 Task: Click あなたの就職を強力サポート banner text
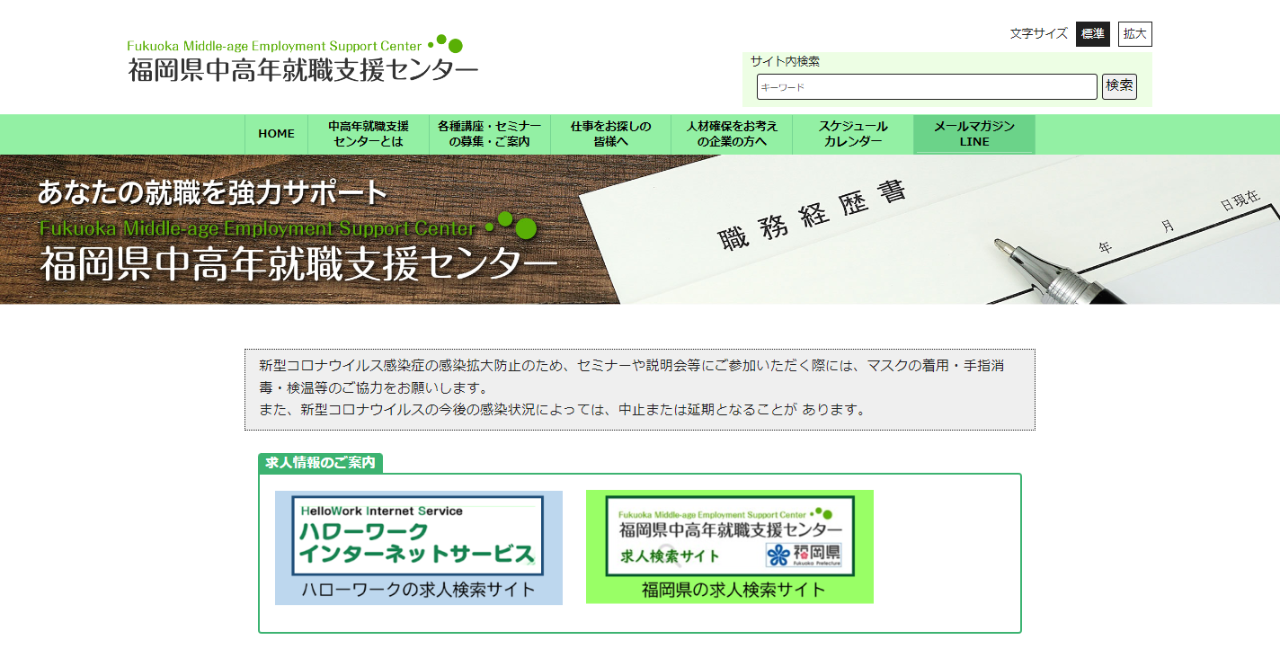point(212,192)
